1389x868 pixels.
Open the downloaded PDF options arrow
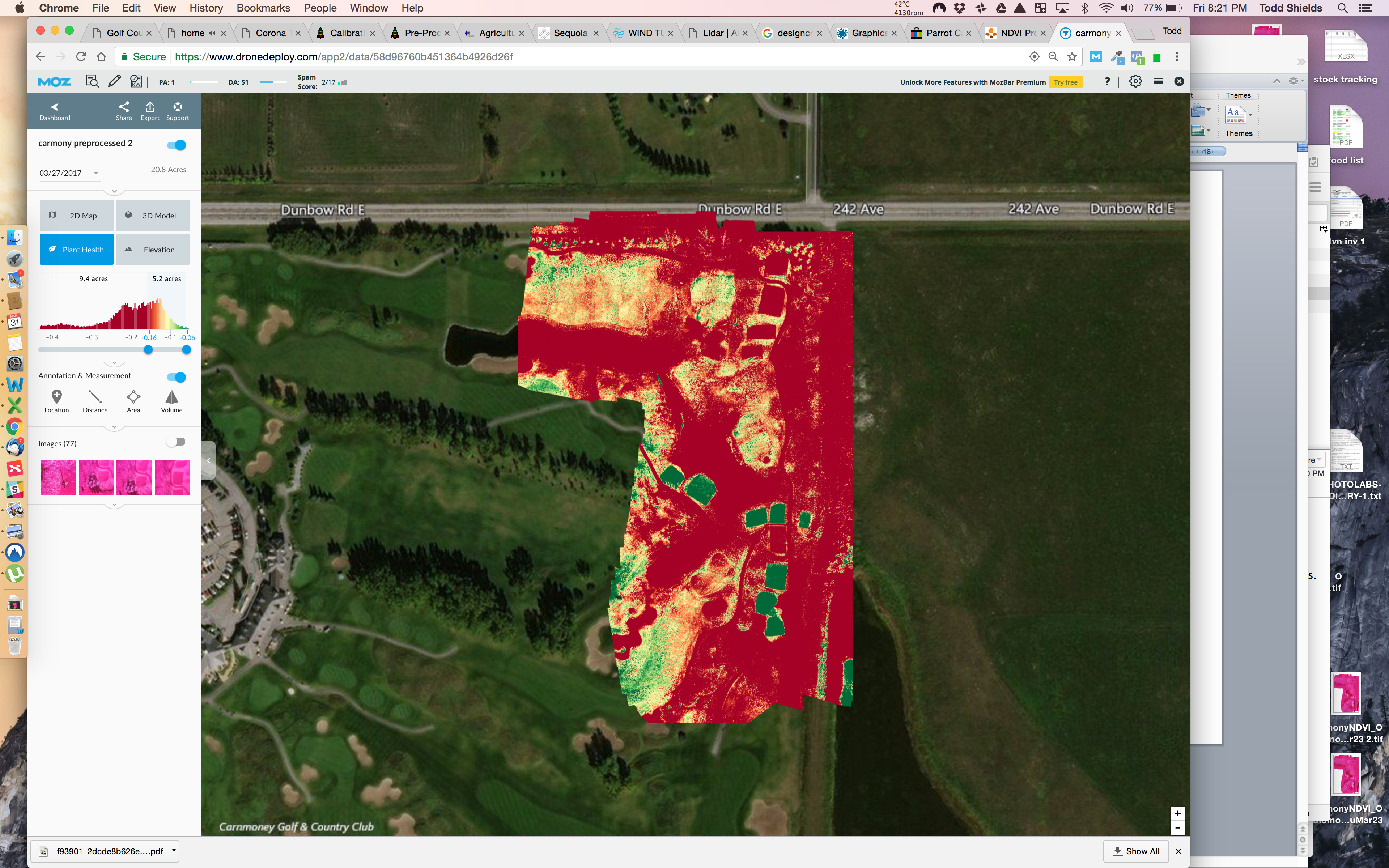[173, 850]
